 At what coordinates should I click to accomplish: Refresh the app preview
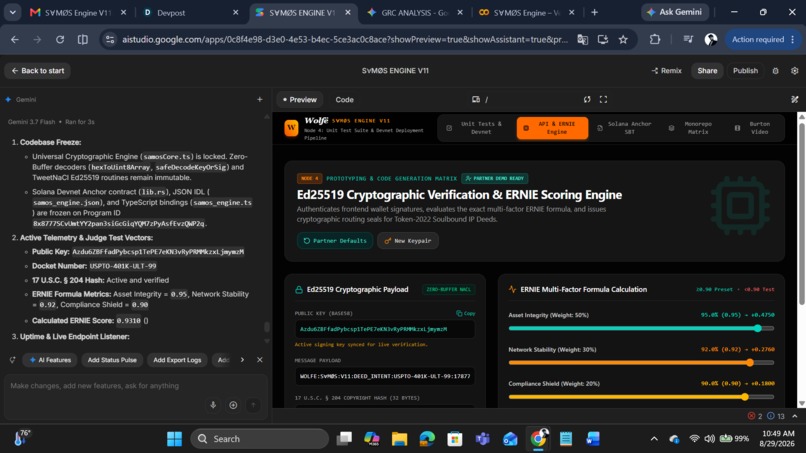coord(587,99)
